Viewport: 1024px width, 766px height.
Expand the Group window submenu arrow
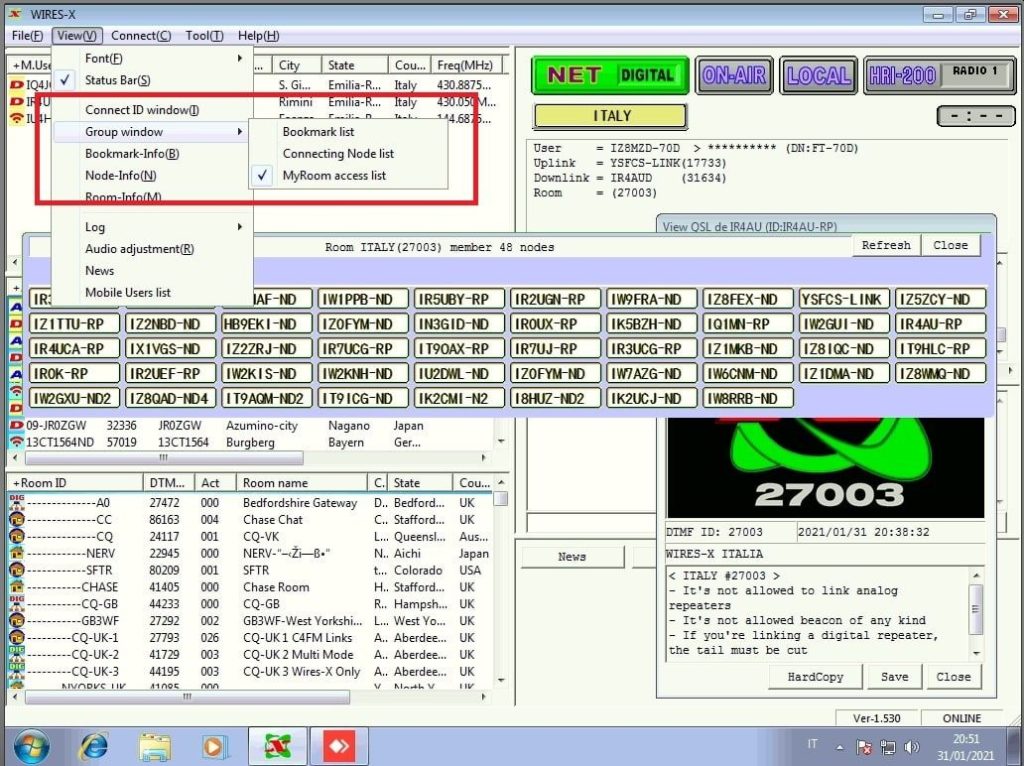tap(240, 131)
